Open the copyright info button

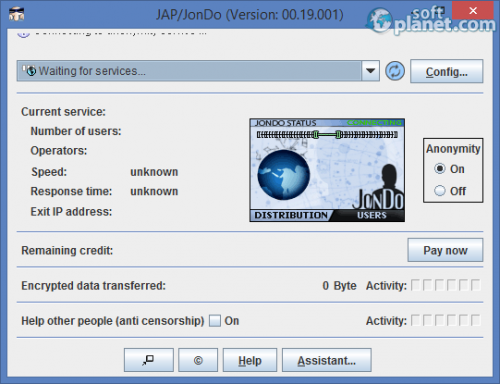198,360
